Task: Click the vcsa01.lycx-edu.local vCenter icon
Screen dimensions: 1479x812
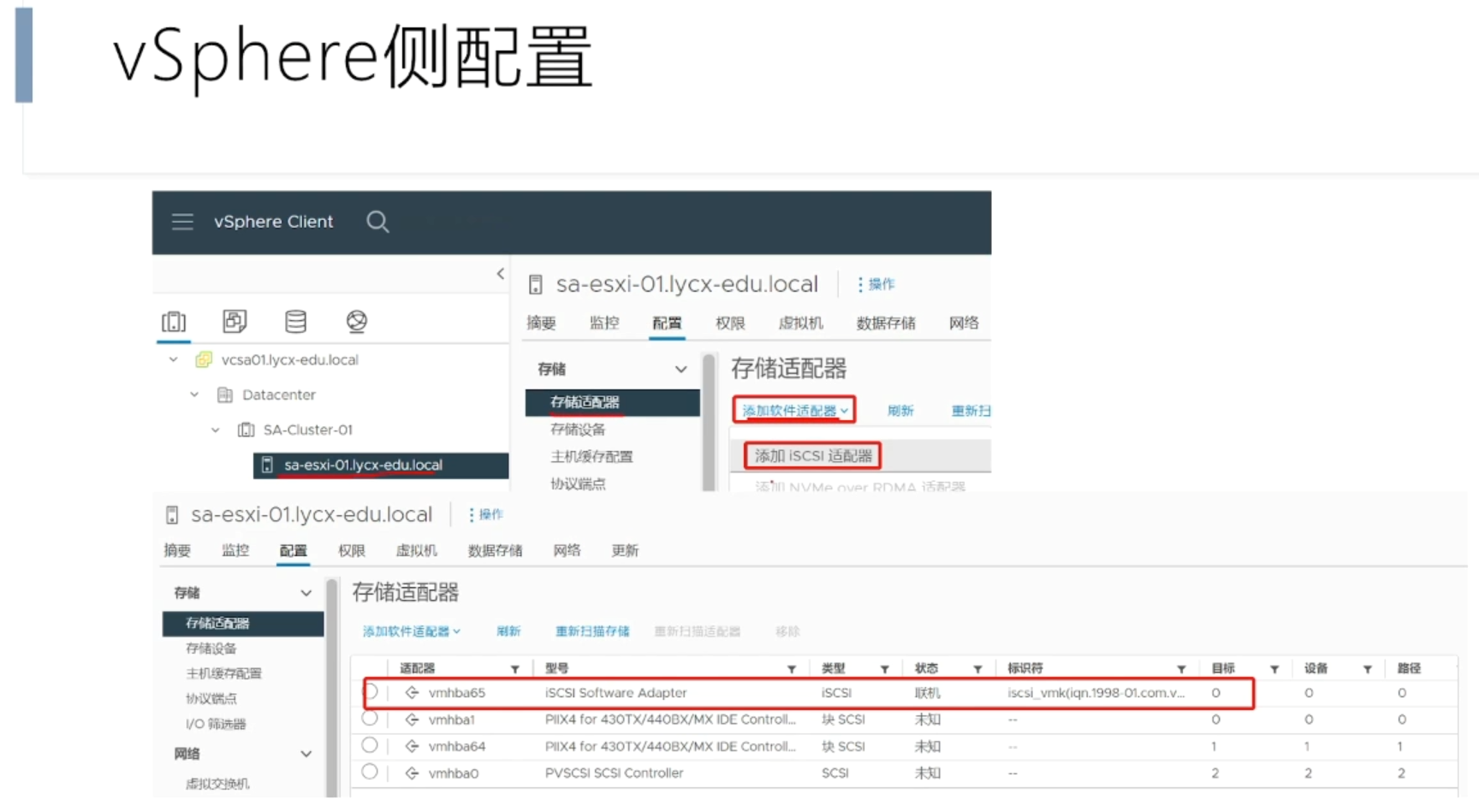Action: click(204, 359)
